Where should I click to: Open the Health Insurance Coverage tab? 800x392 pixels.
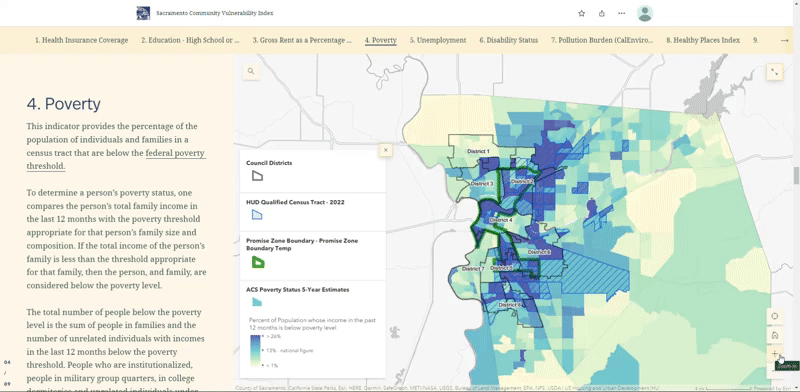pyautogui.click(x=82, y=40)
